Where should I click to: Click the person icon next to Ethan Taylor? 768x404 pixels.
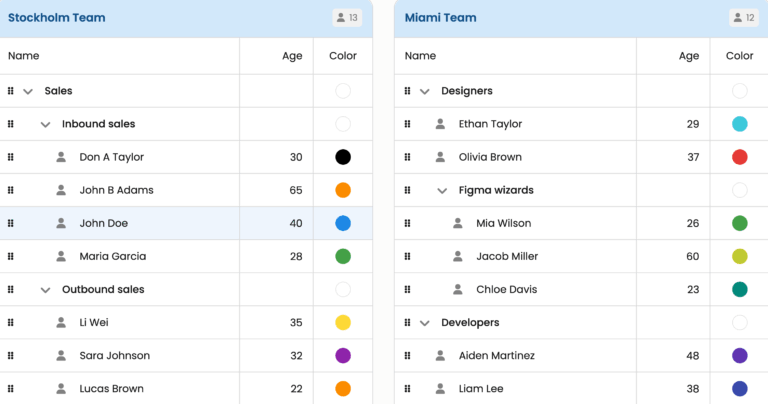coord(440,124)
